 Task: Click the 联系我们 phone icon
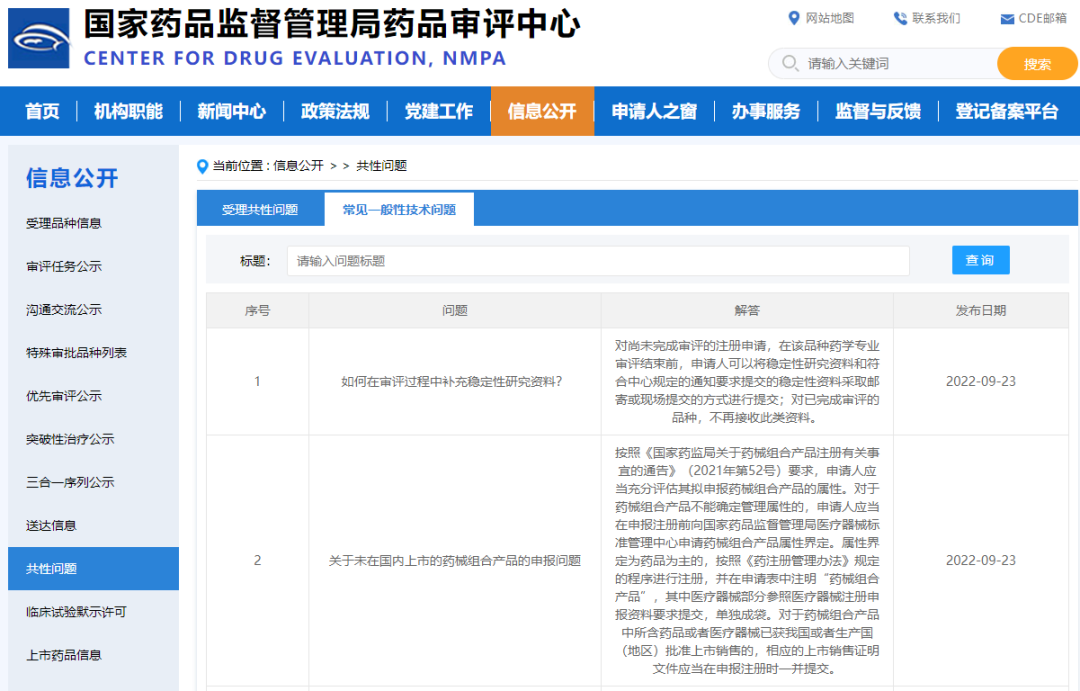[x=898, y=17]
